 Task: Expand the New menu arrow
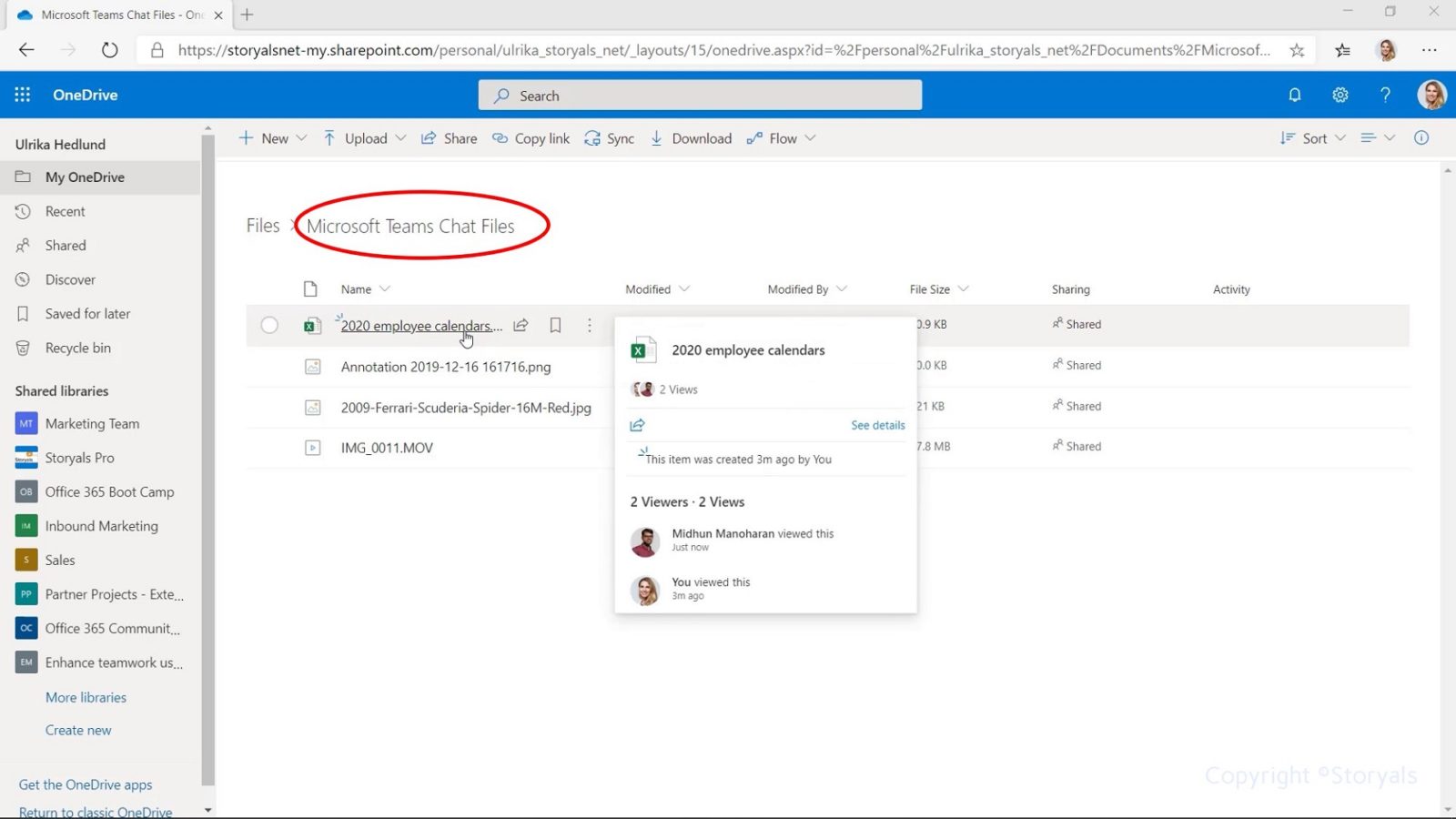[x=300, y=138]
